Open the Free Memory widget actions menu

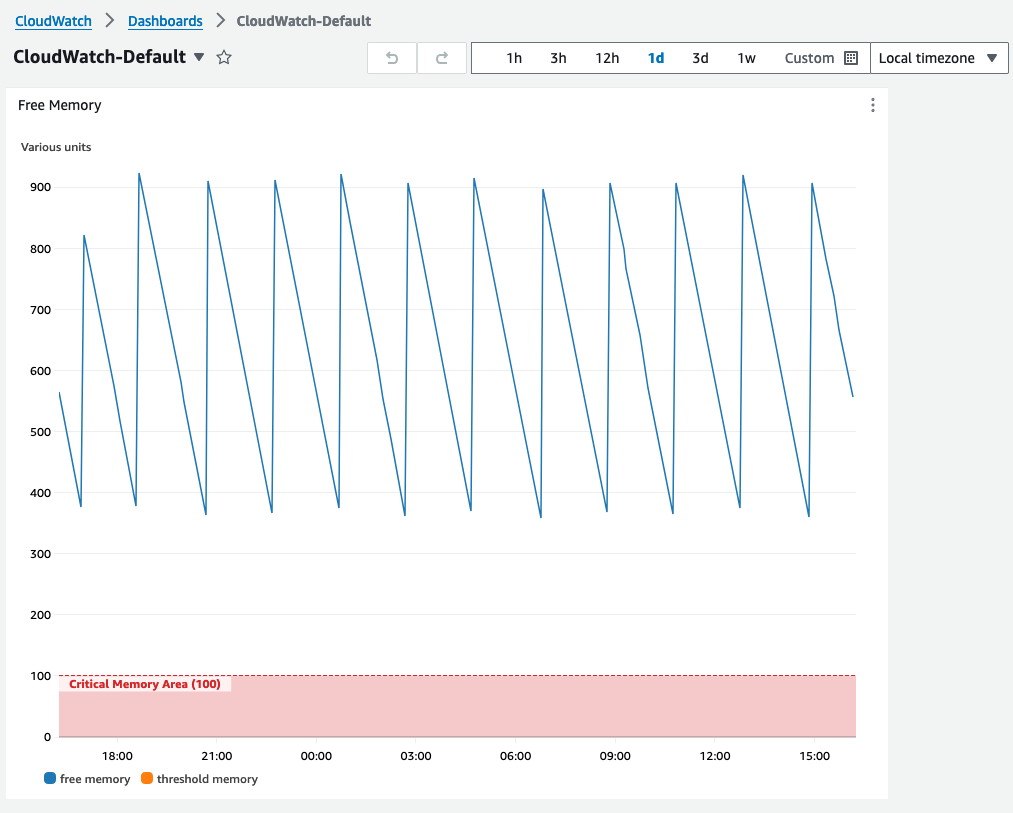pyautogui.click(x=873, y=105)
